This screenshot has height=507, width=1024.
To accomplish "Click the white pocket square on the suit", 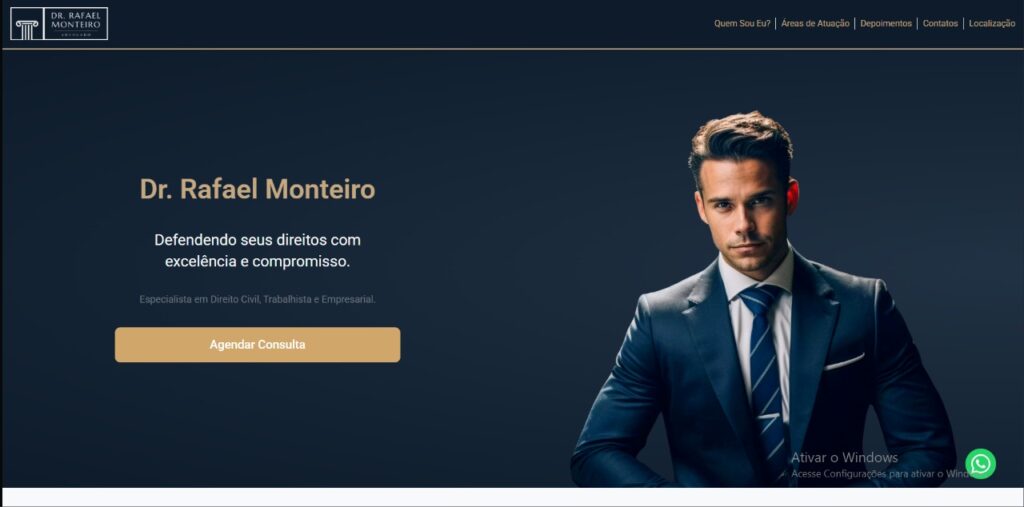I will point(844,361).
